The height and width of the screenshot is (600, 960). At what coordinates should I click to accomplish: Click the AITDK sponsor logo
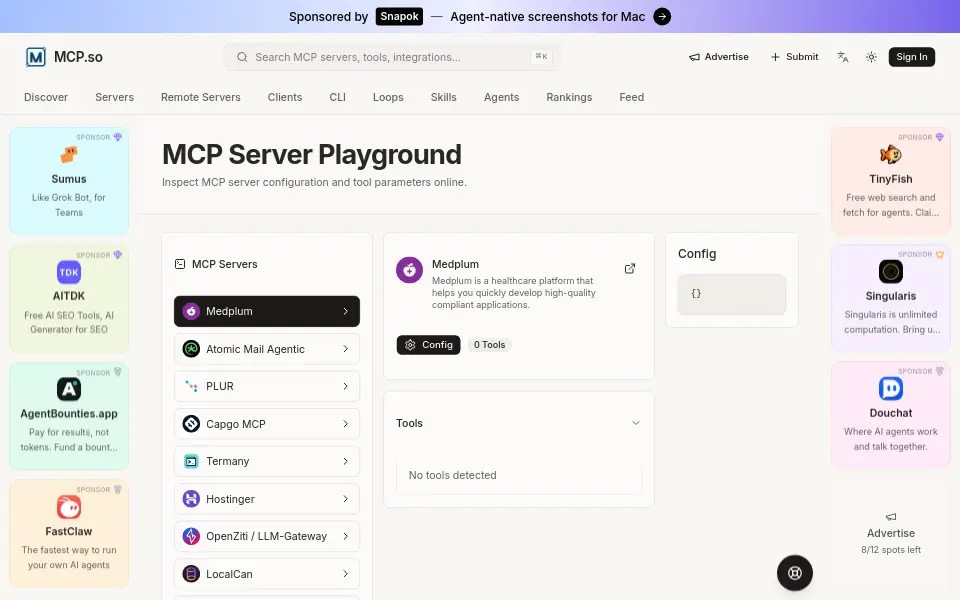[x=69, y=272]
